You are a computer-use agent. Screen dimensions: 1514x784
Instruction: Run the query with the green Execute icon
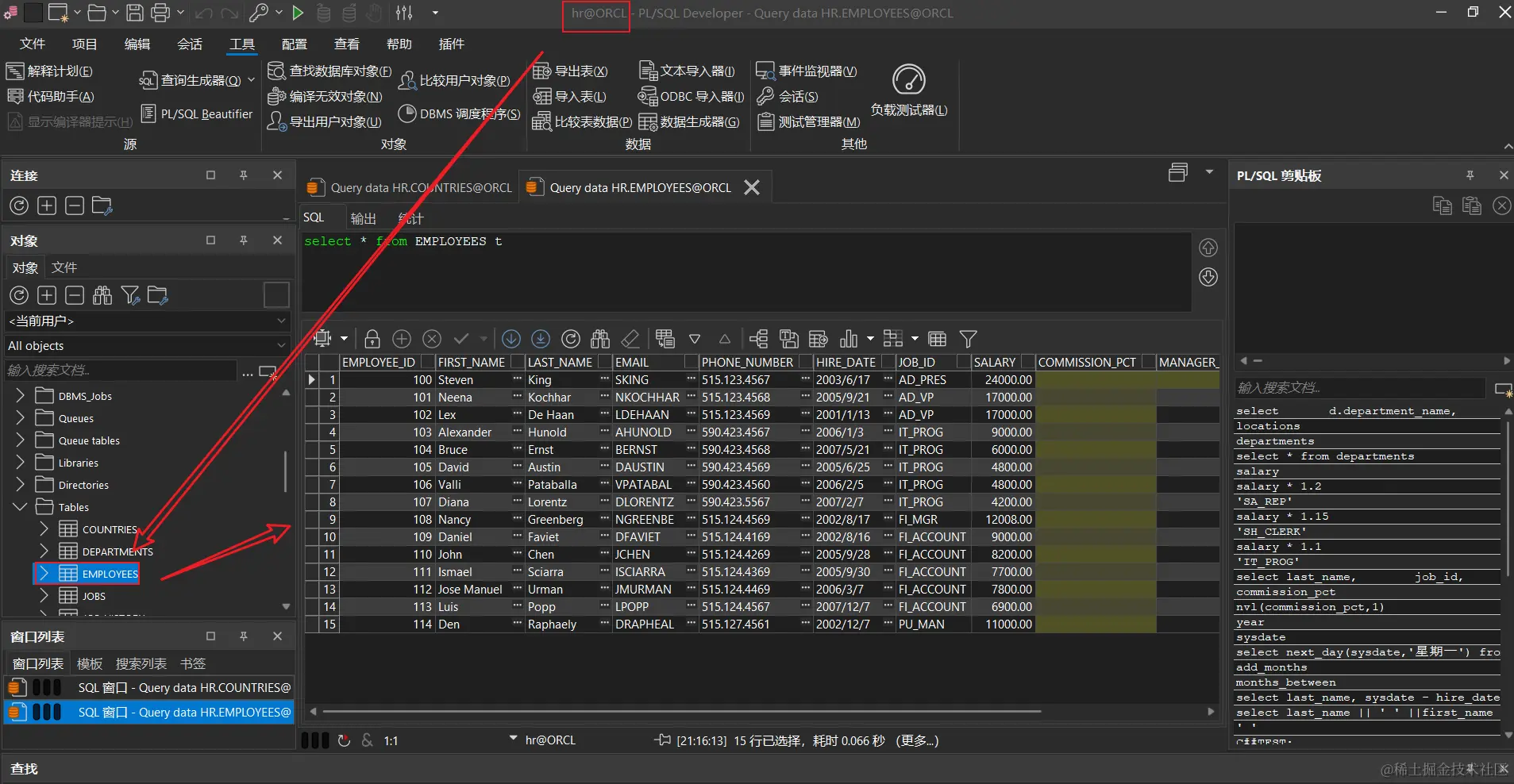[298, 13]
